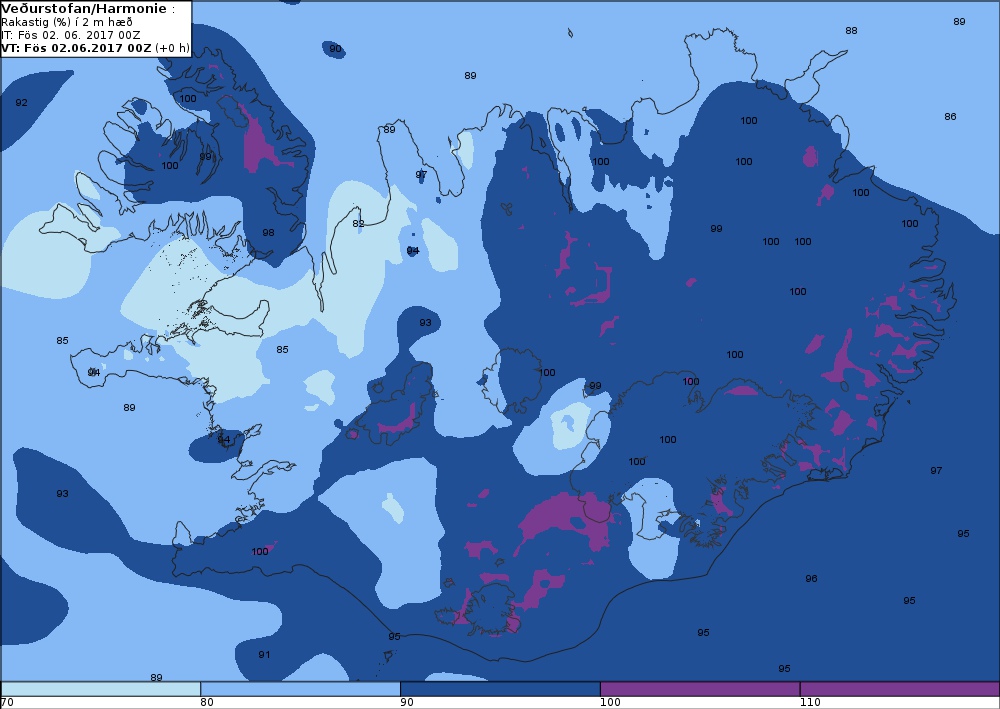
Task: Click the 70–80% lightest blue legend swatch
Action: coord(101,689)
